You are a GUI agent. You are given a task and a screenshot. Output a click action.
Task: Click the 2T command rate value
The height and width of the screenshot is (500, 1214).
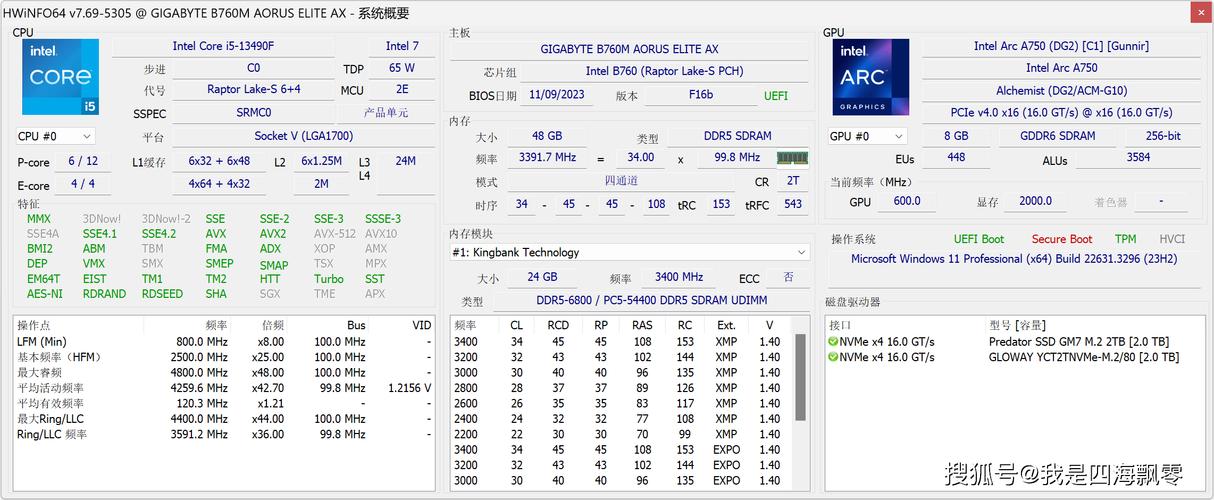click(x=792, y=181)
